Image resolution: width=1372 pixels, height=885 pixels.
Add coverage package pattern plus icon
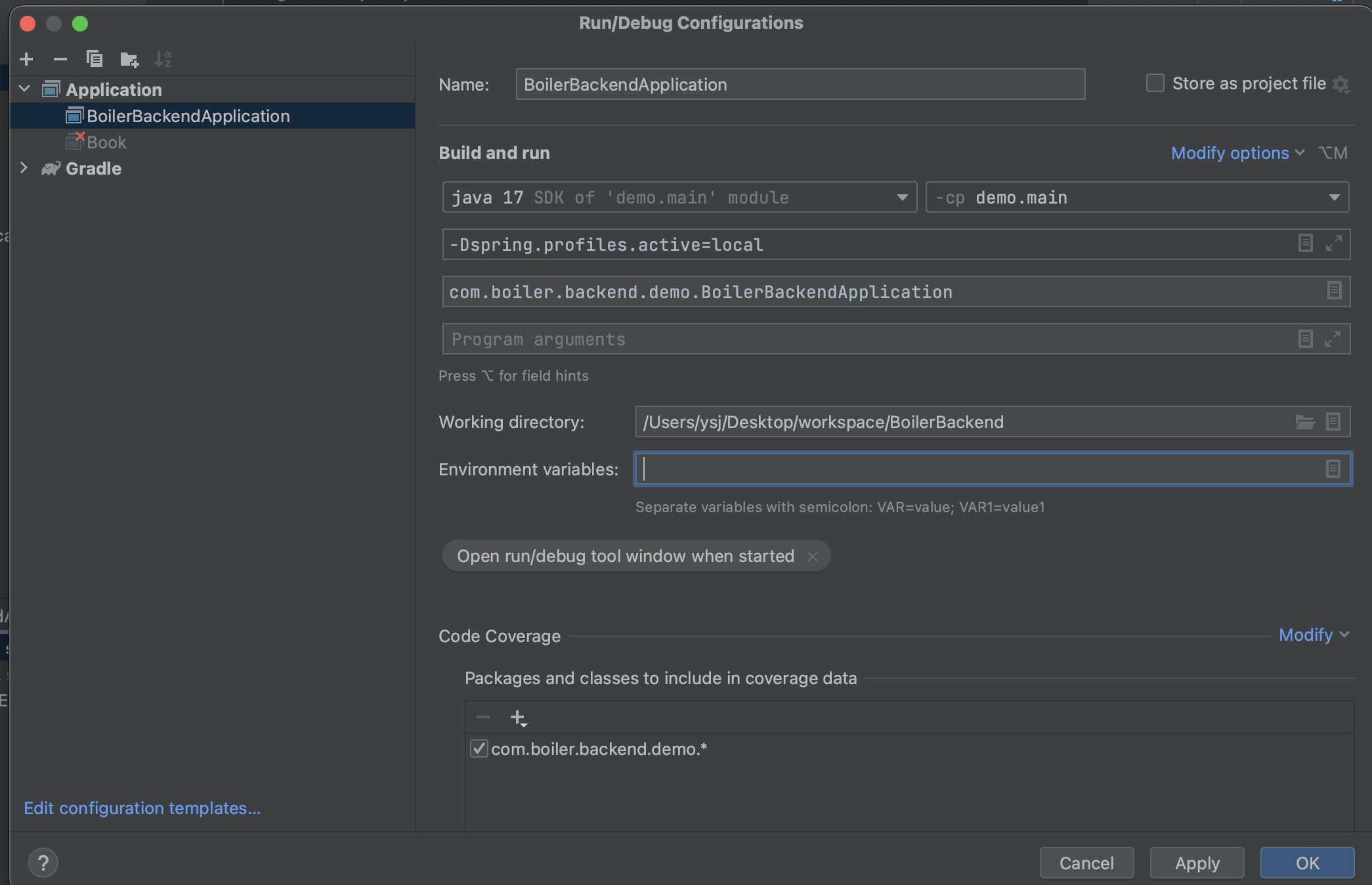click(518, 718)
